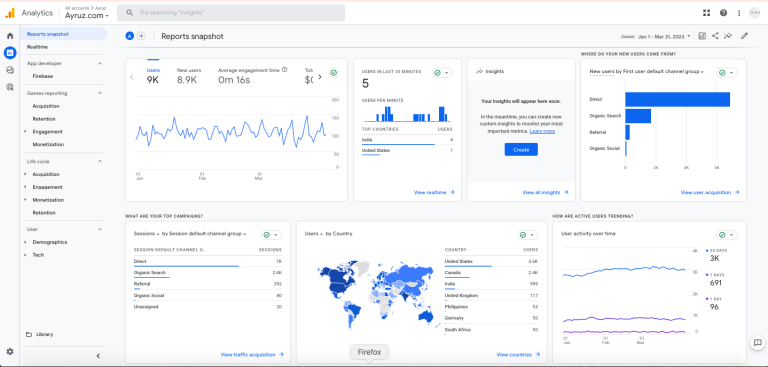Click the info icon beside Average engagement time
768x367 pixels.
tap(285, 70)
